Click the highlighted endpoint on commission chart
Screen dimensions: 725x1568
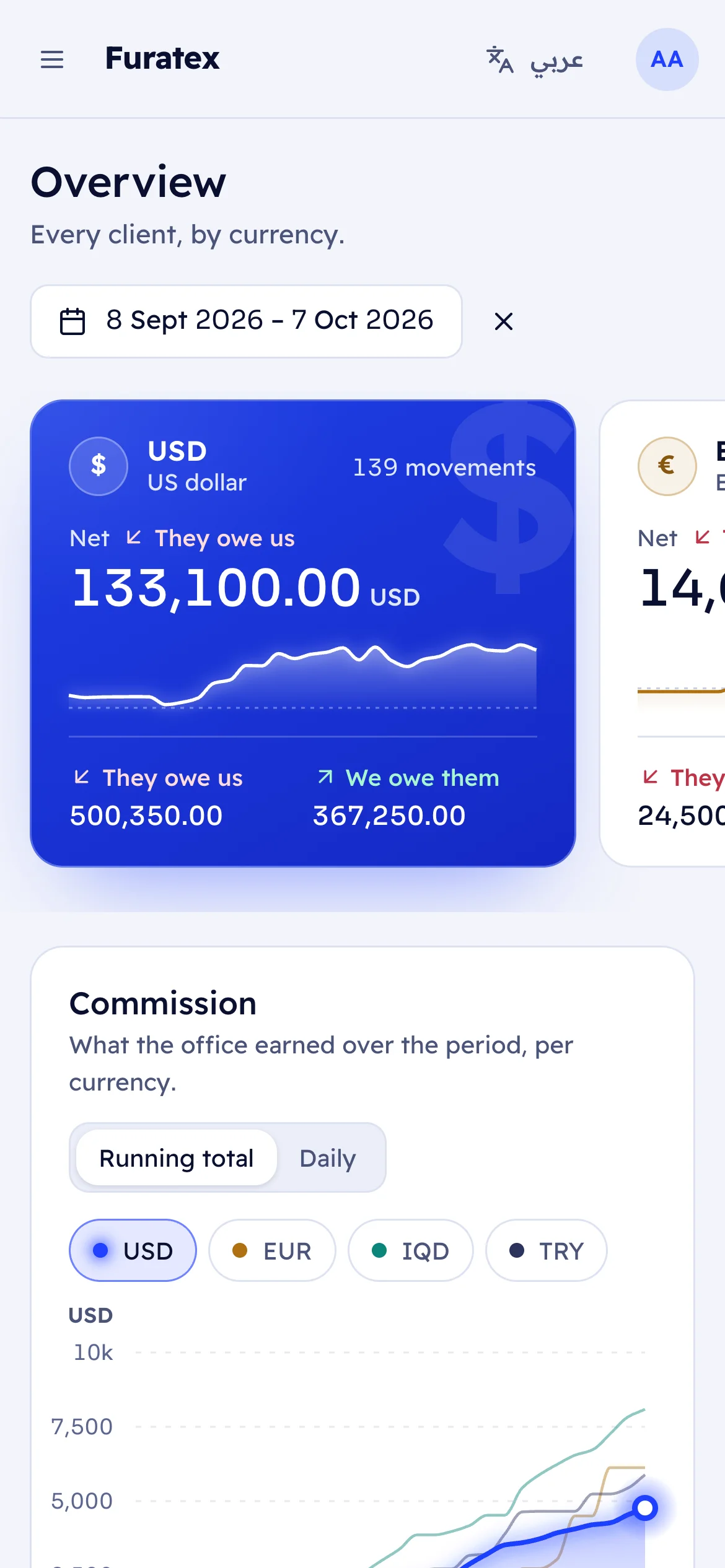[x=645, y=1507]
